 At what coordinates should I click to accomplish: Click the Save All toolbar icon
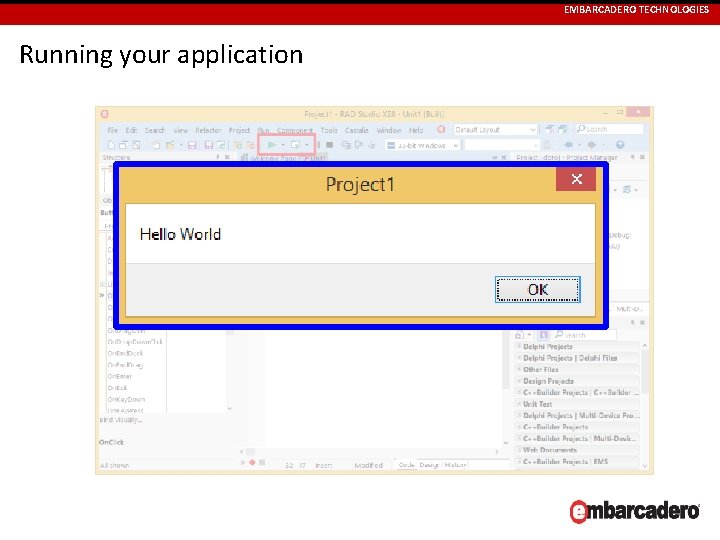coord(208,145)
